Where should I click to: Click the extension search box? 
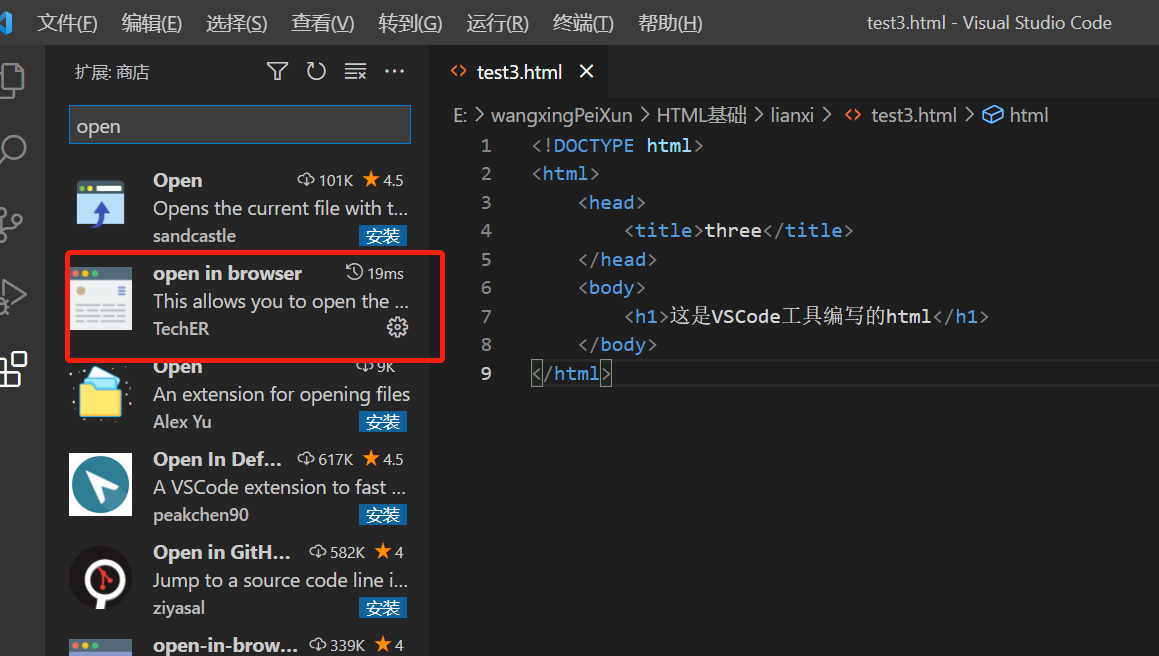point(239,125)
